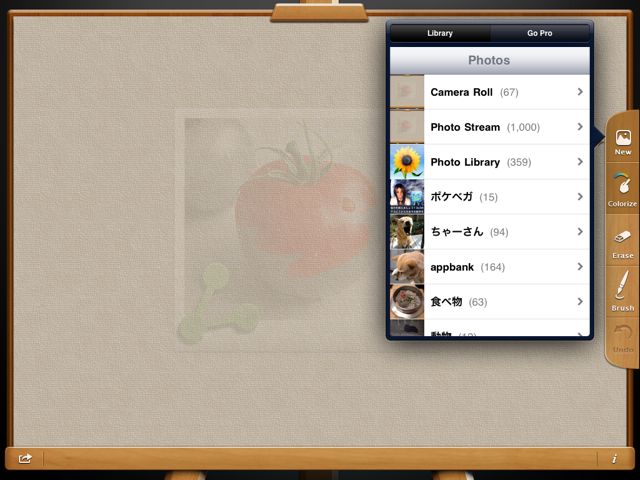Open the Camera Roll album
640x480 pixels.
tap(489, 92)
